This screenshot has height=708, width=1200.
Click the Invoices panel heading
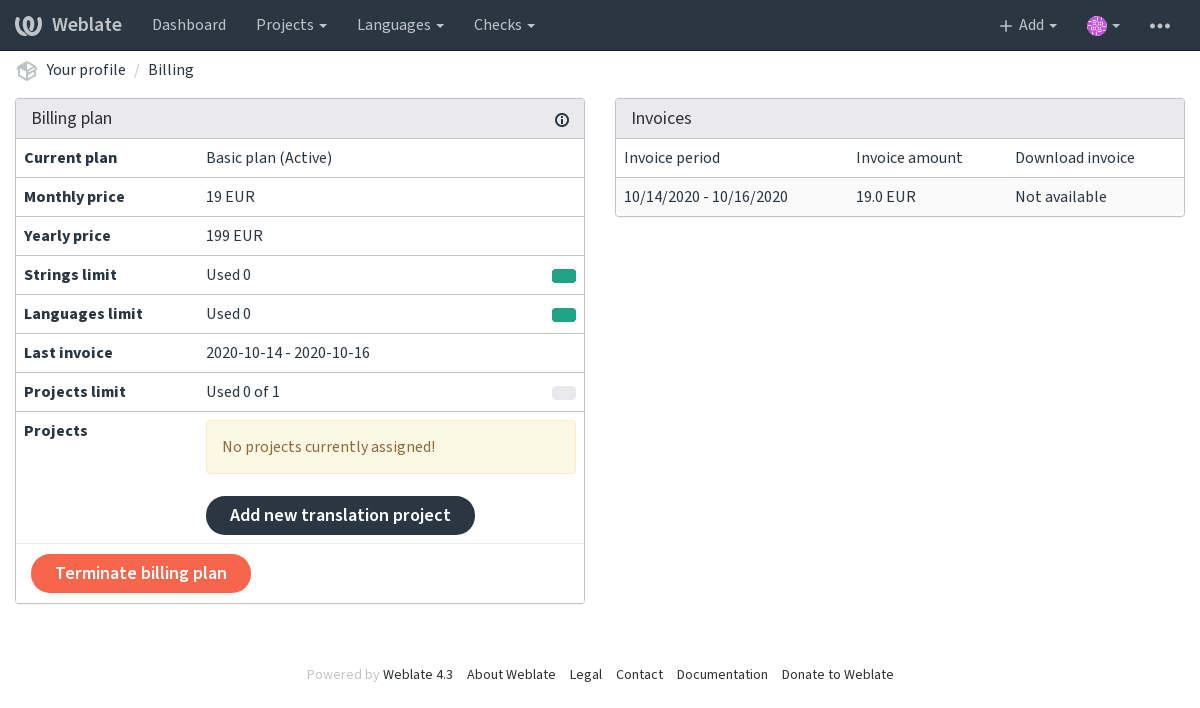coord(661,118)
